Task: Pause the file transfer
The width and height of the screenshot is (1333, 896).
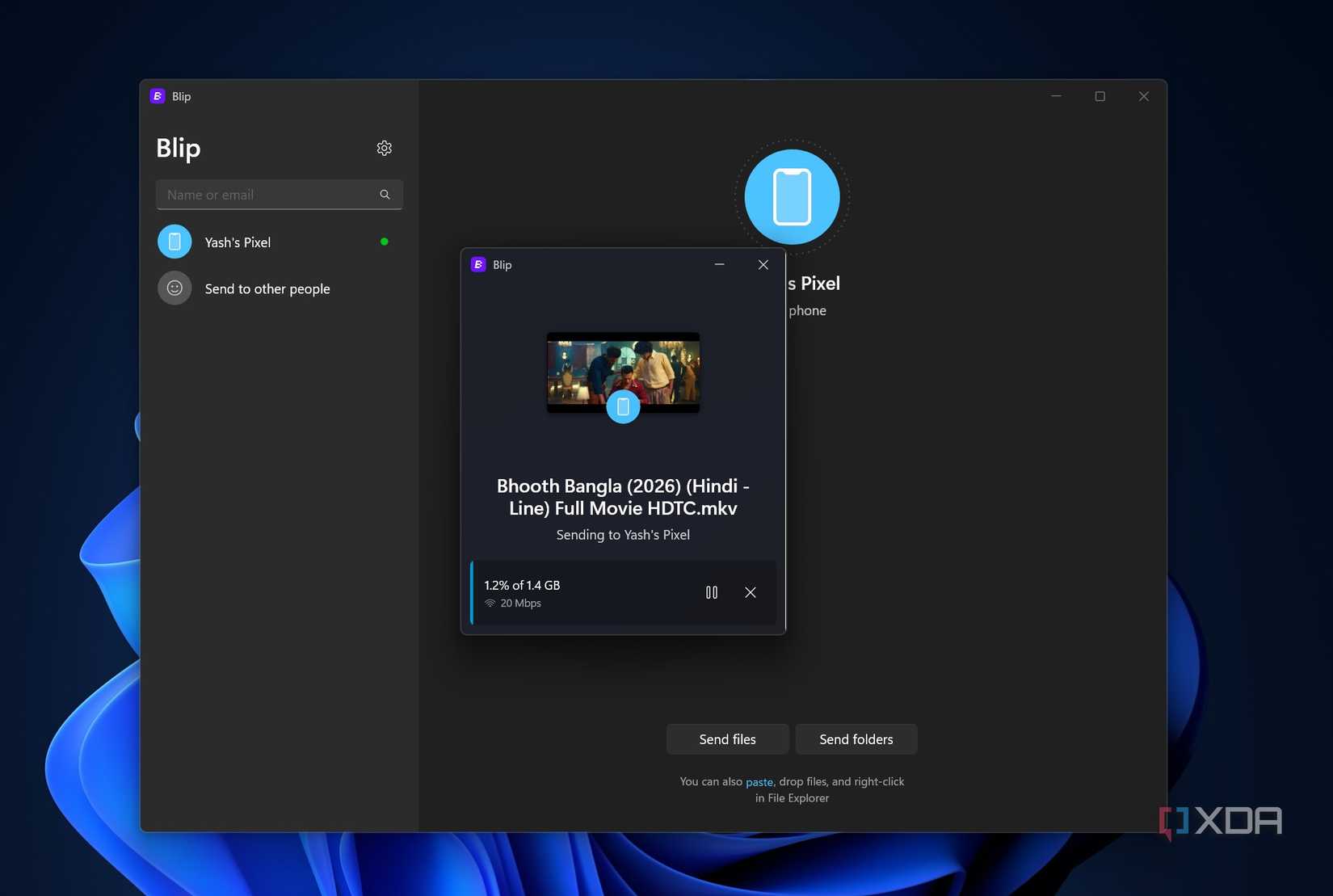Action: [x=712, y=592]
